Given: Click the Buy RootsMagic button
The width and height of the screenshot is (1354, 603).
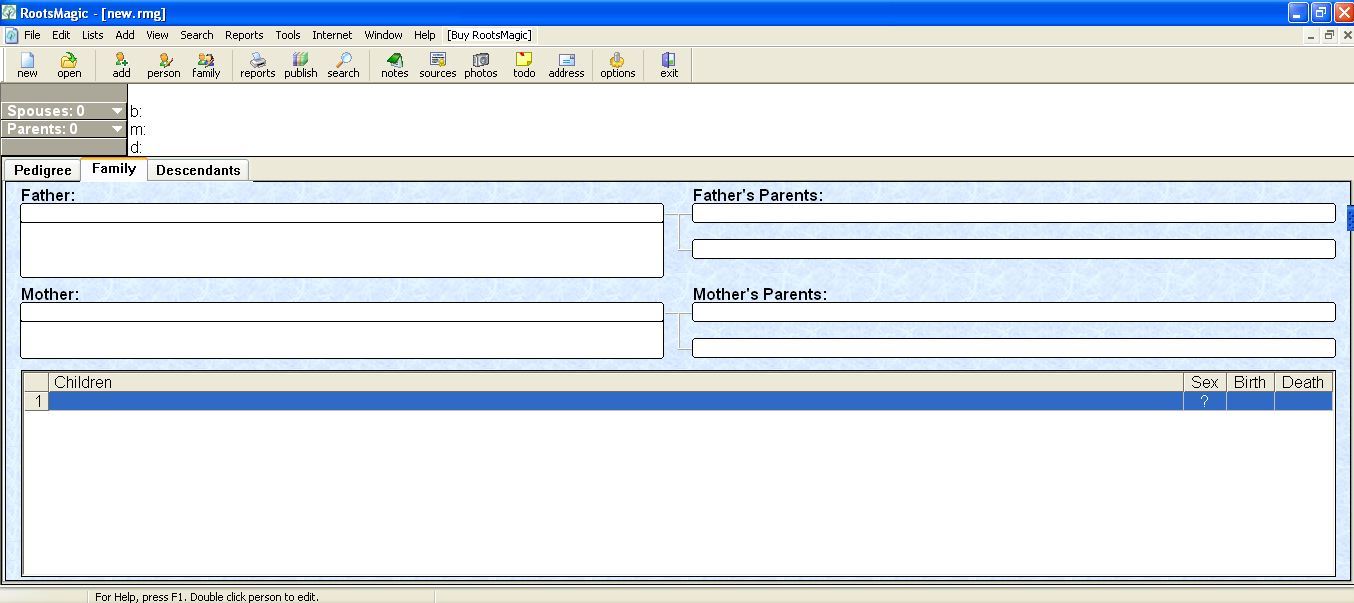Looking at the screenshot, I should tap(490, 35).
